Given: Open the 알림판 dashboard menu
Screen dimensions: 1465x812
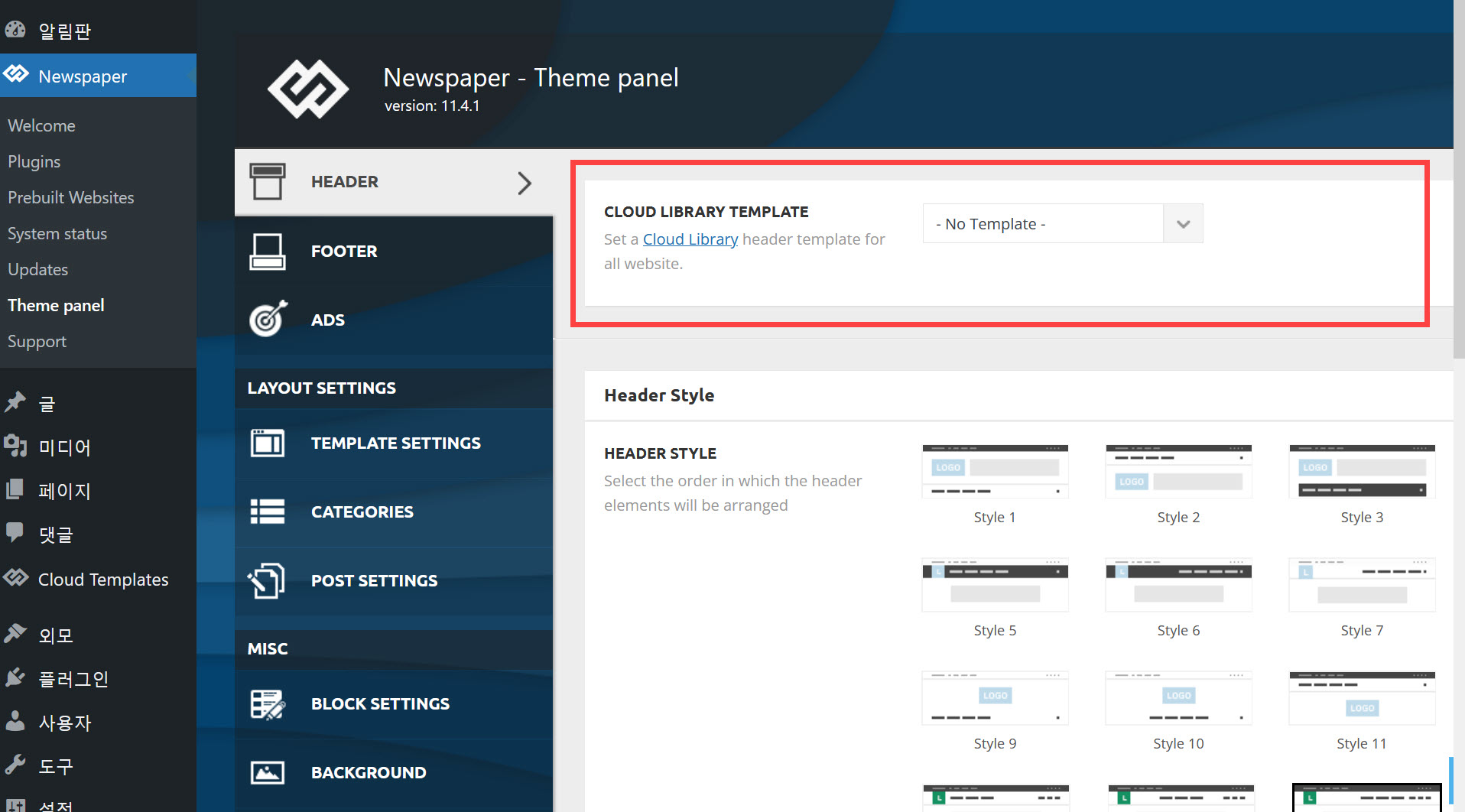Looking at the screenshot, I should (98, 31).
